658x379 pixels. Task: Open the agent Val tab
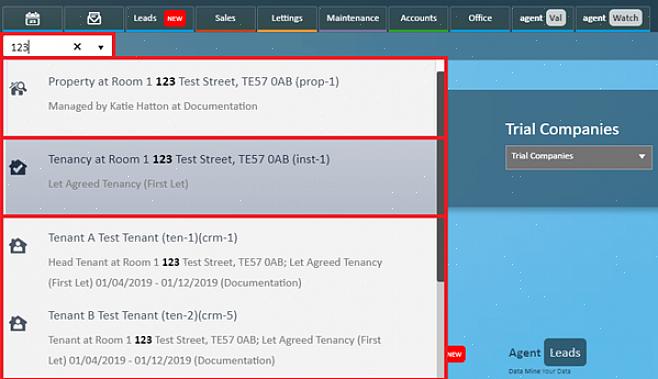543,18
